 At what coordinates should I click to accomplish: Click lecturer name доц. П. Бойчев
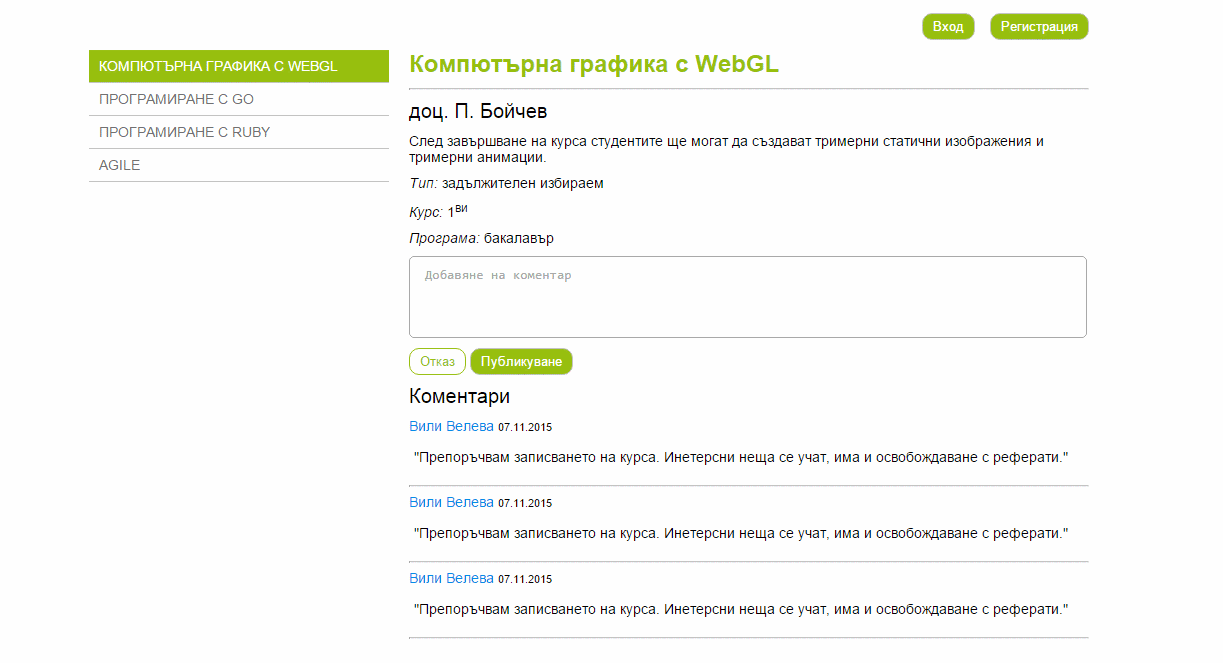point(478,112)
